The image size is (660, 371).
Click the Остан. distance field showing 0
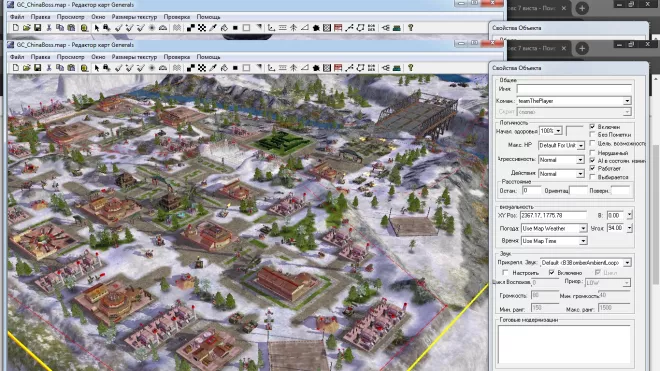[531, 191]
